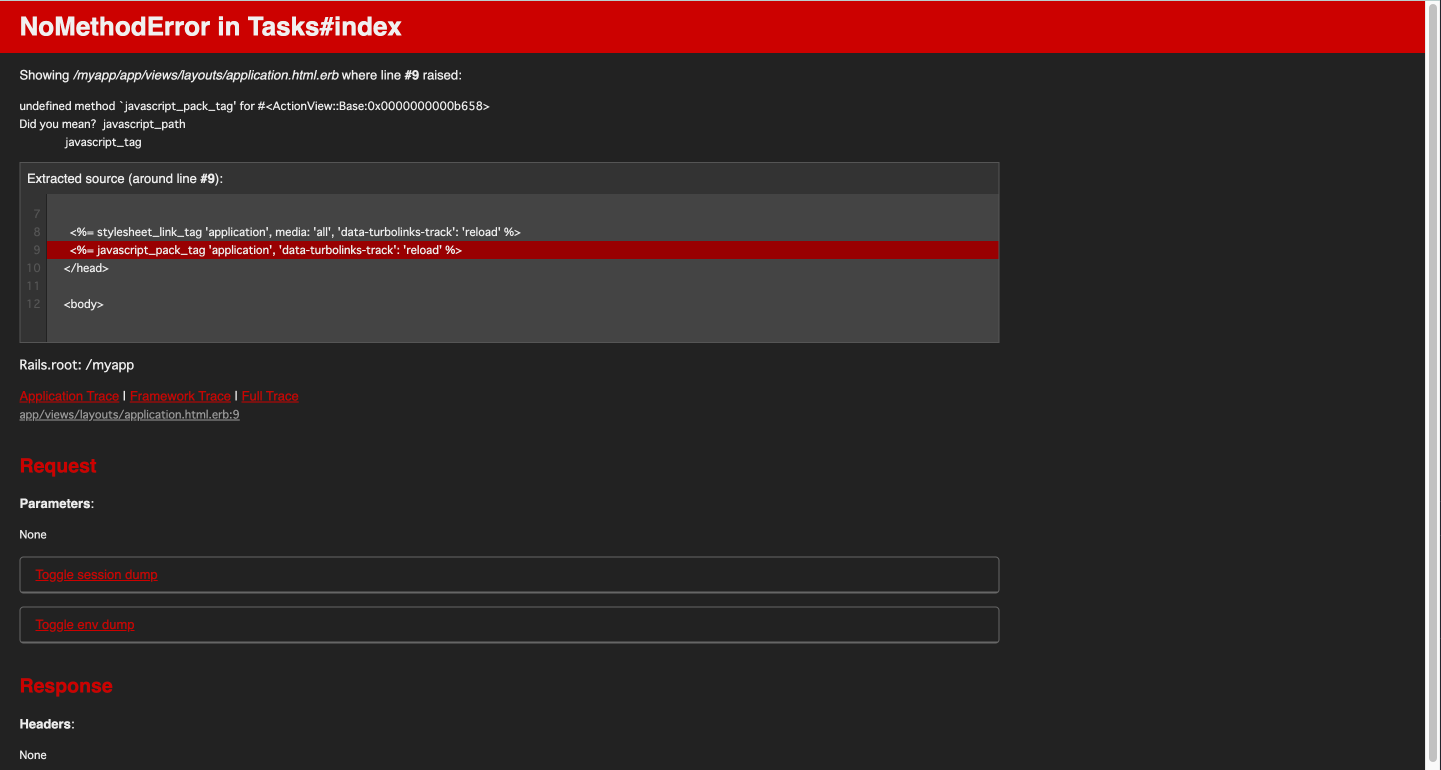The height and width of the screenshot is (770, 1441).
Task: Select the Request section heading
Action: (x=57, y=465)
